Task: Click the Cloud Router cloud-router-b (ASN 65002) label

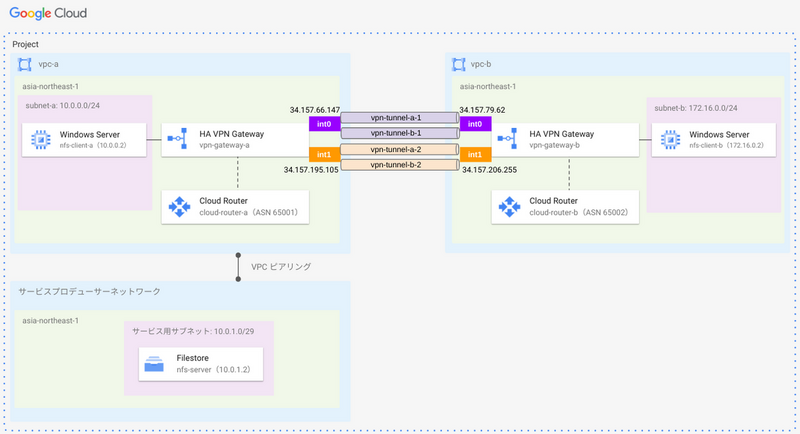Action: coord(579,207)
